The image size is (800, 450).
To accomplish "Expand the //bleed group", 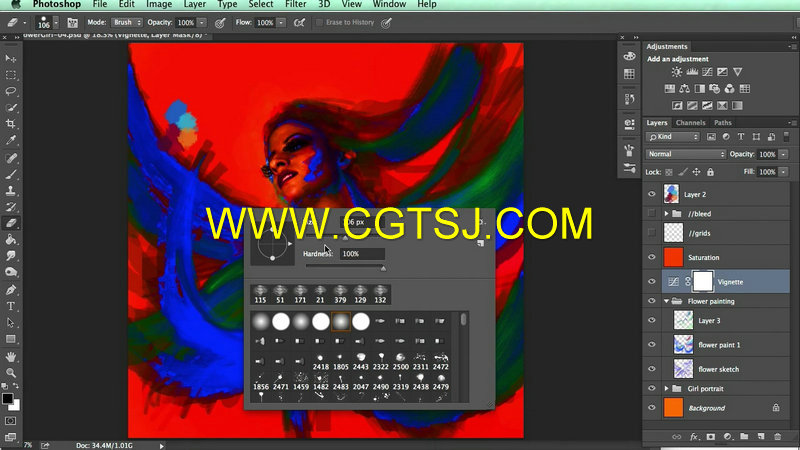I will [x=666, y=214].
